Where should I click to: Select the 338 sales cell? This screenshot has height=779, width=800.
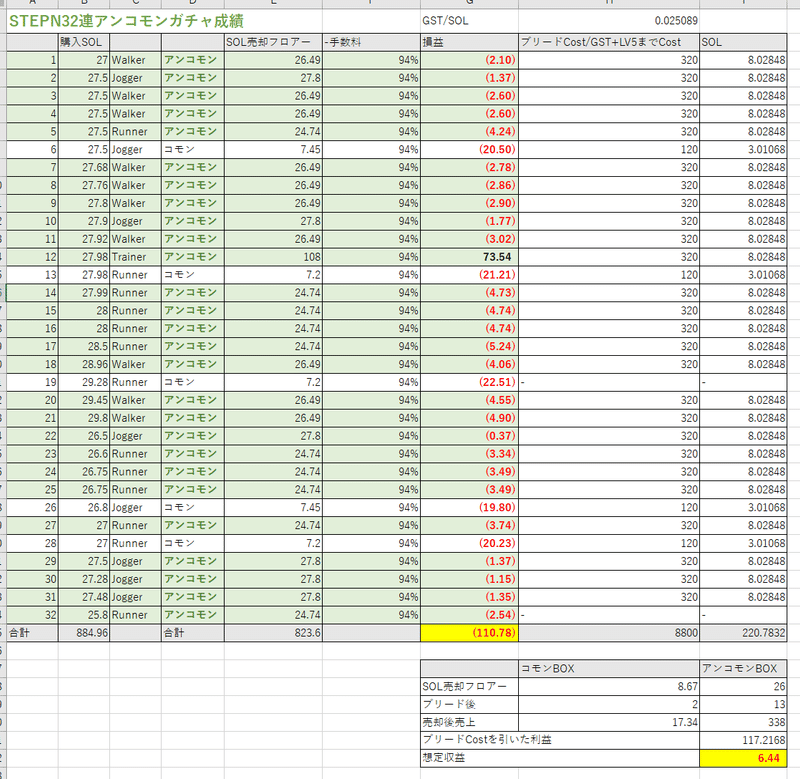point(743,722)
